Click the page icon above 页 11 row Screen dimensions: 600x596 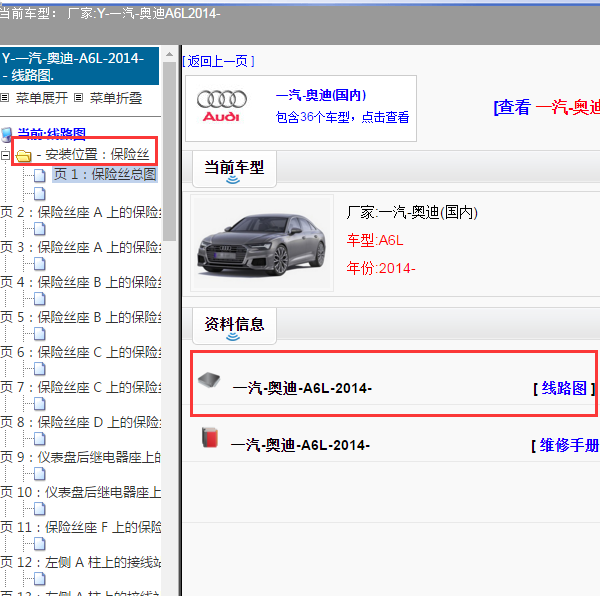tap(39, 509)
